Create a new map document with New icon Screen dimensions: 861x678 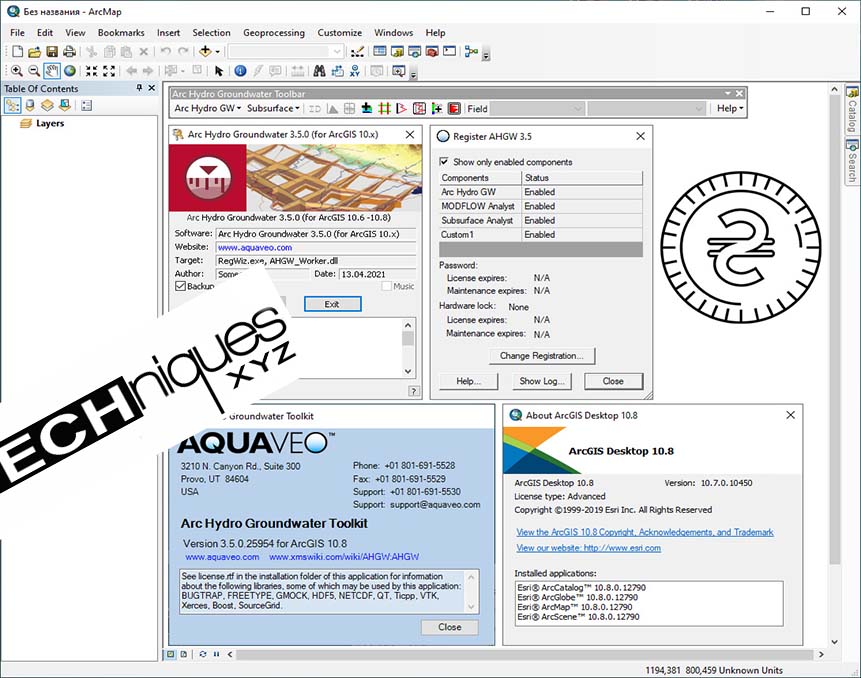18,52
